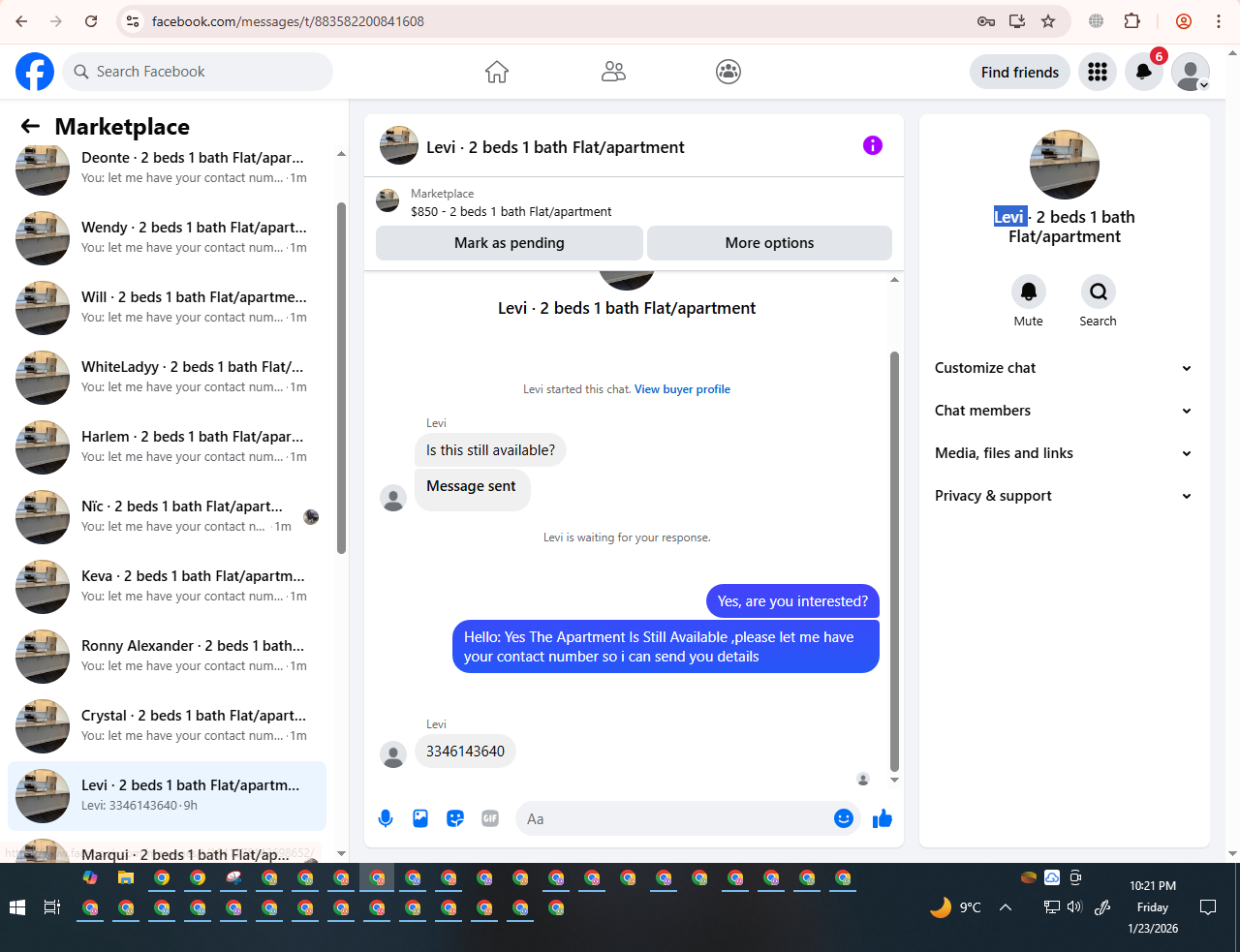Open Crystal conversation in the list
This screenshot has height=952, width=1240.
(167, 725)
